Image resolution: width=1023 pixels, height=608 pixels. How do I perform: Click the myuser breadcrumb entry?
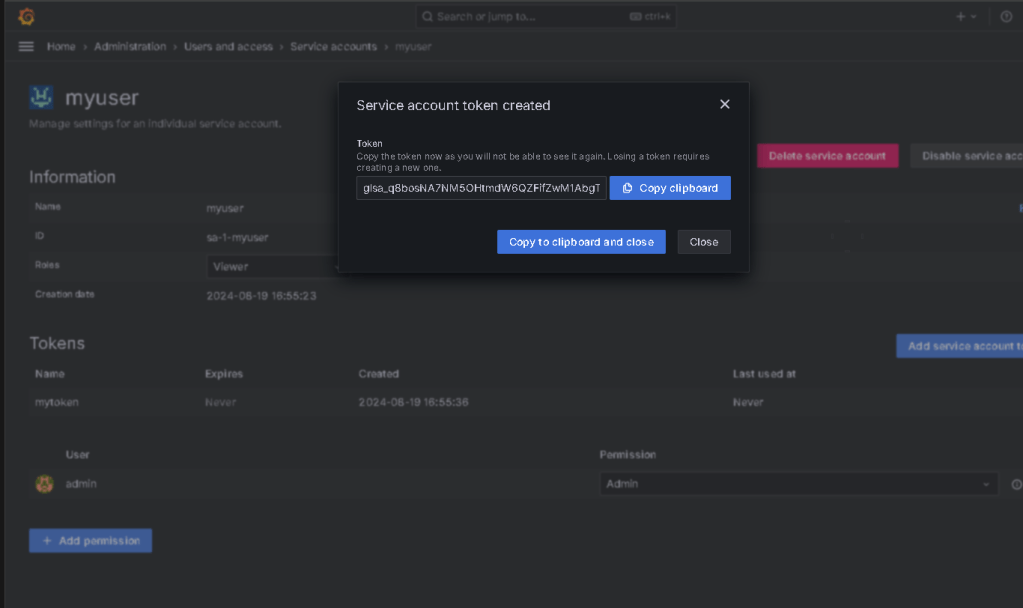coord(413,46)
